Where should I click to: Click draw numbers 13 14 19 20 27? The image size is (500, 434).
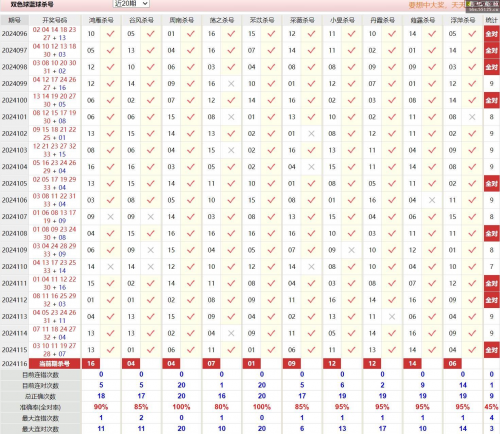pyautogui.click(x=55, y=96)
